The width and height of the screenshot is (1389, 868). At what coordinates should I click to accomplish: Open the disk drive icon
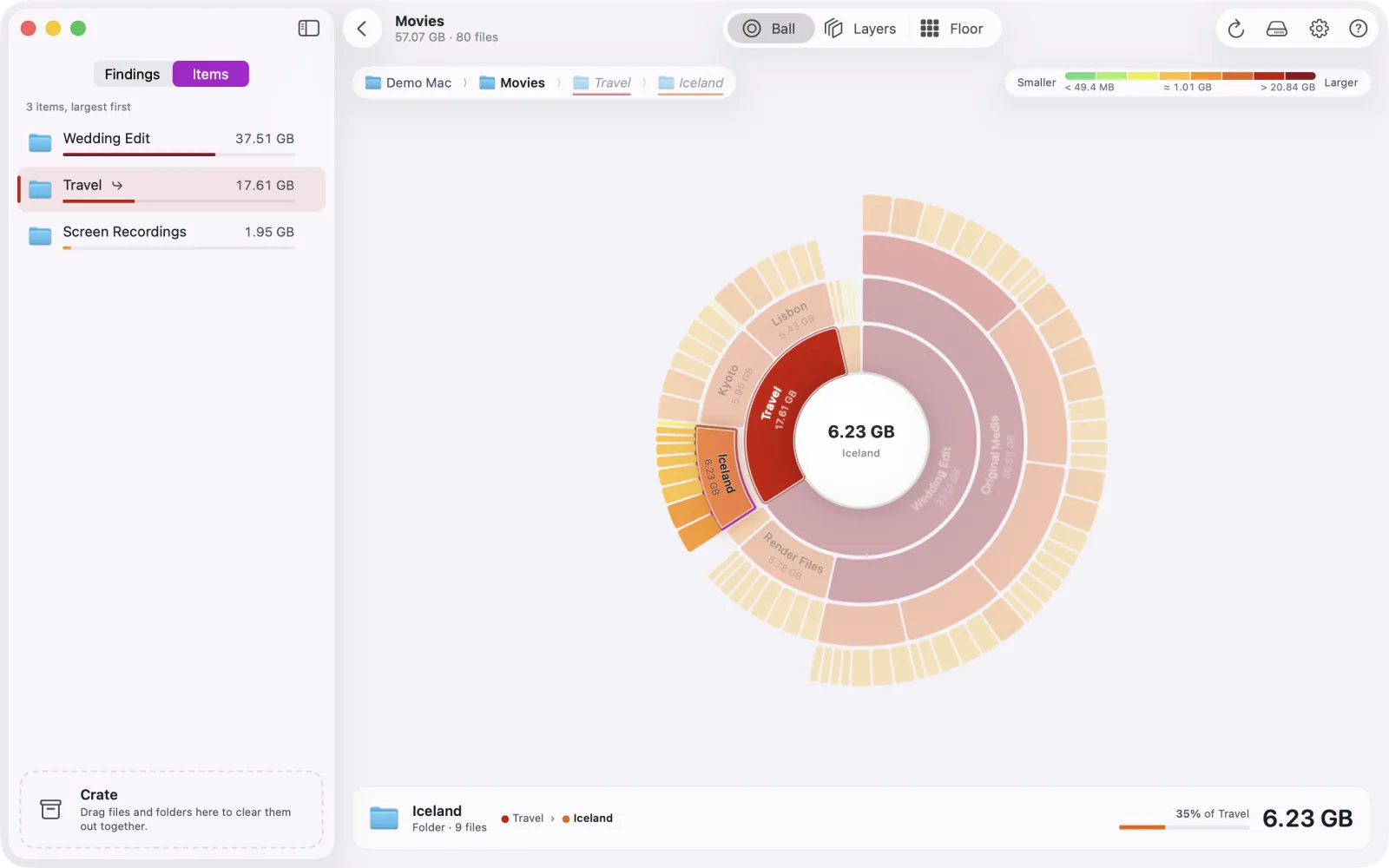point(1277,29)
